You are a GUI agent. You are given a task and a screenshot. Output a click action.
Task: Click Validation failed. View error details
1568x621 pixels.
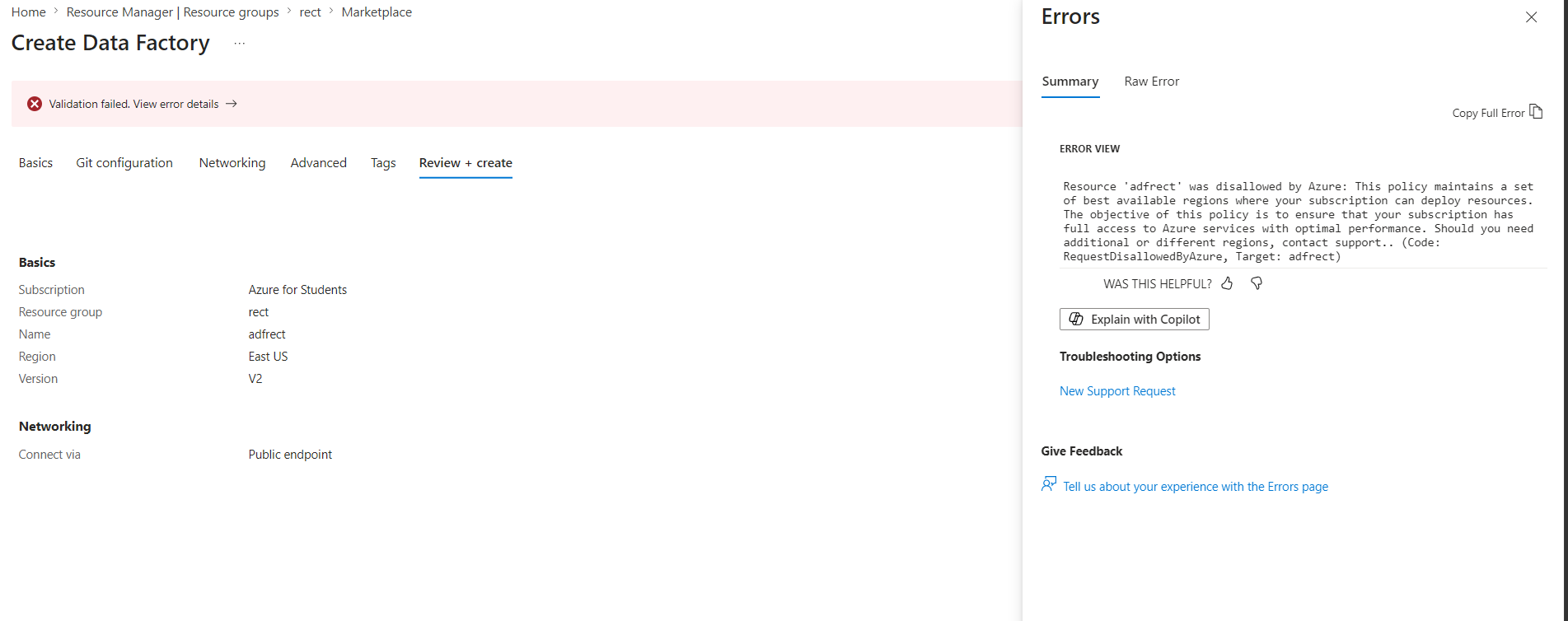coord(133,104)
